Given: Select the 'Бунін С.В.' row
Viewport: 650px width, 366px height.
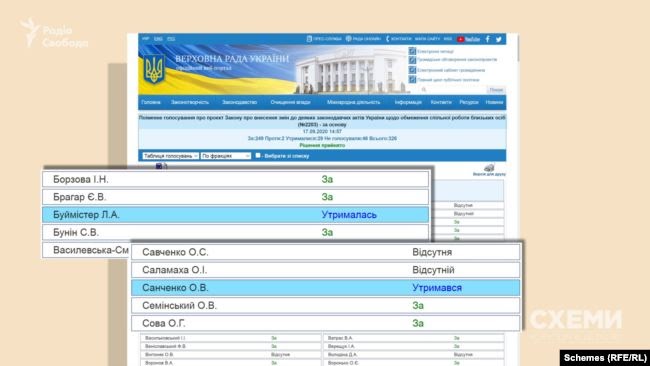Looking at the screenshot, I should pyautogui.click(x=235, y=233).
